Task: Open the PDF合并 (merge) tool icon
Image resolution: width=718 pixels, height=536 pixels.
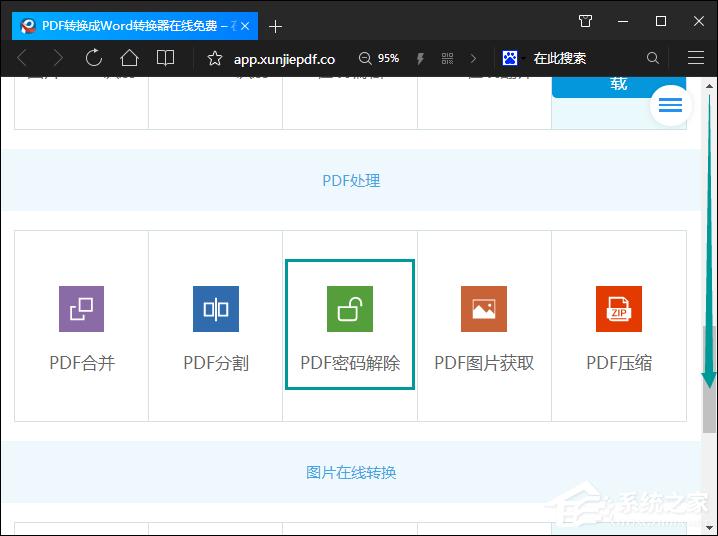Action: point(82,309)
